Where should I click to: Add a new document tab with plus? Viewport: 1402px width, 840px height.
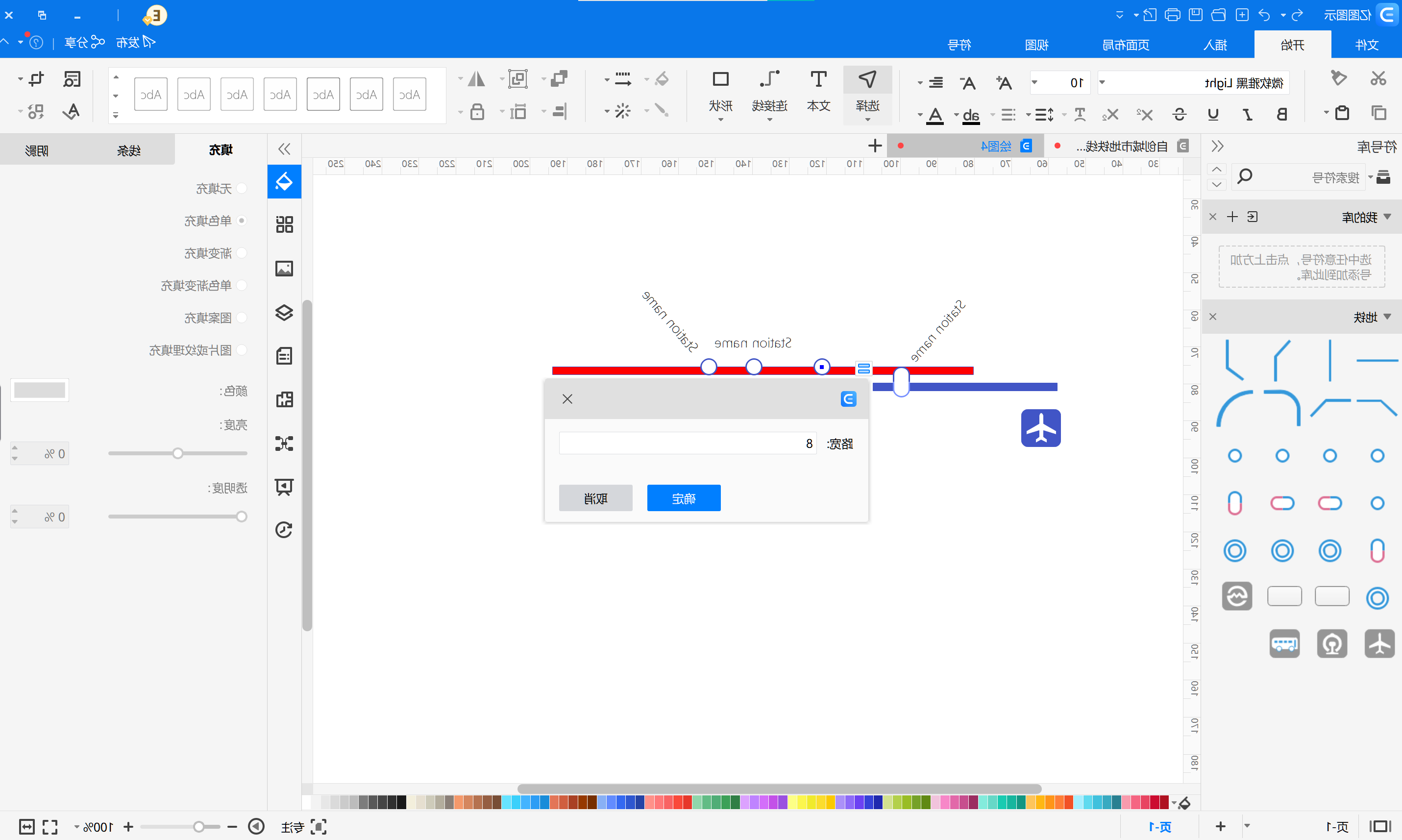875,146
